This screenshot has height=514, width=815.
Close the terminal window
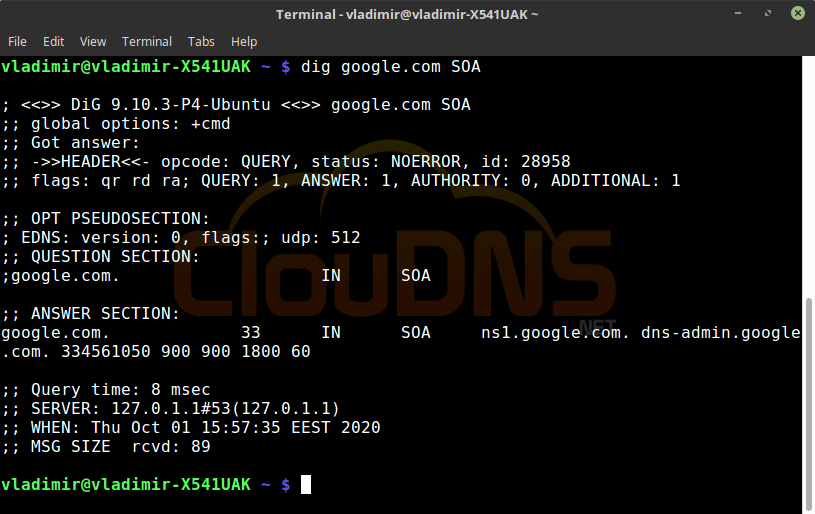[798, 13]
